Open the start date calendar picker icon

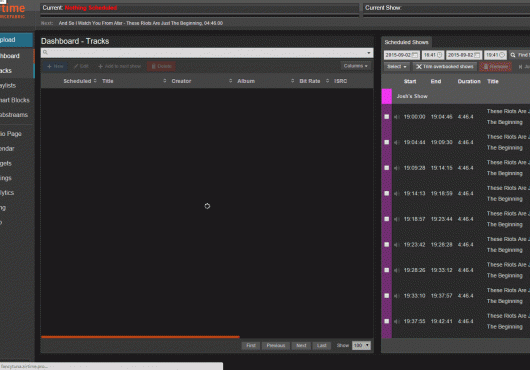[x=415, y=55]
